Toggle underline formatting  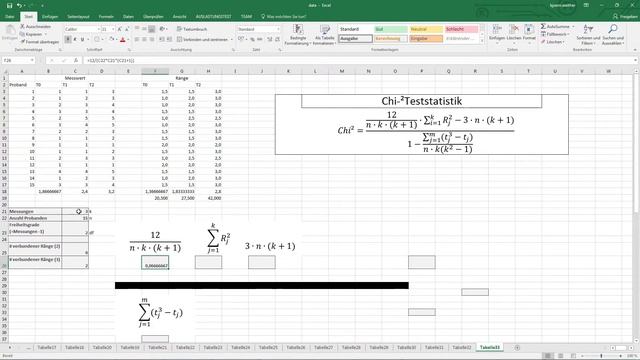(x=82, y=40)
